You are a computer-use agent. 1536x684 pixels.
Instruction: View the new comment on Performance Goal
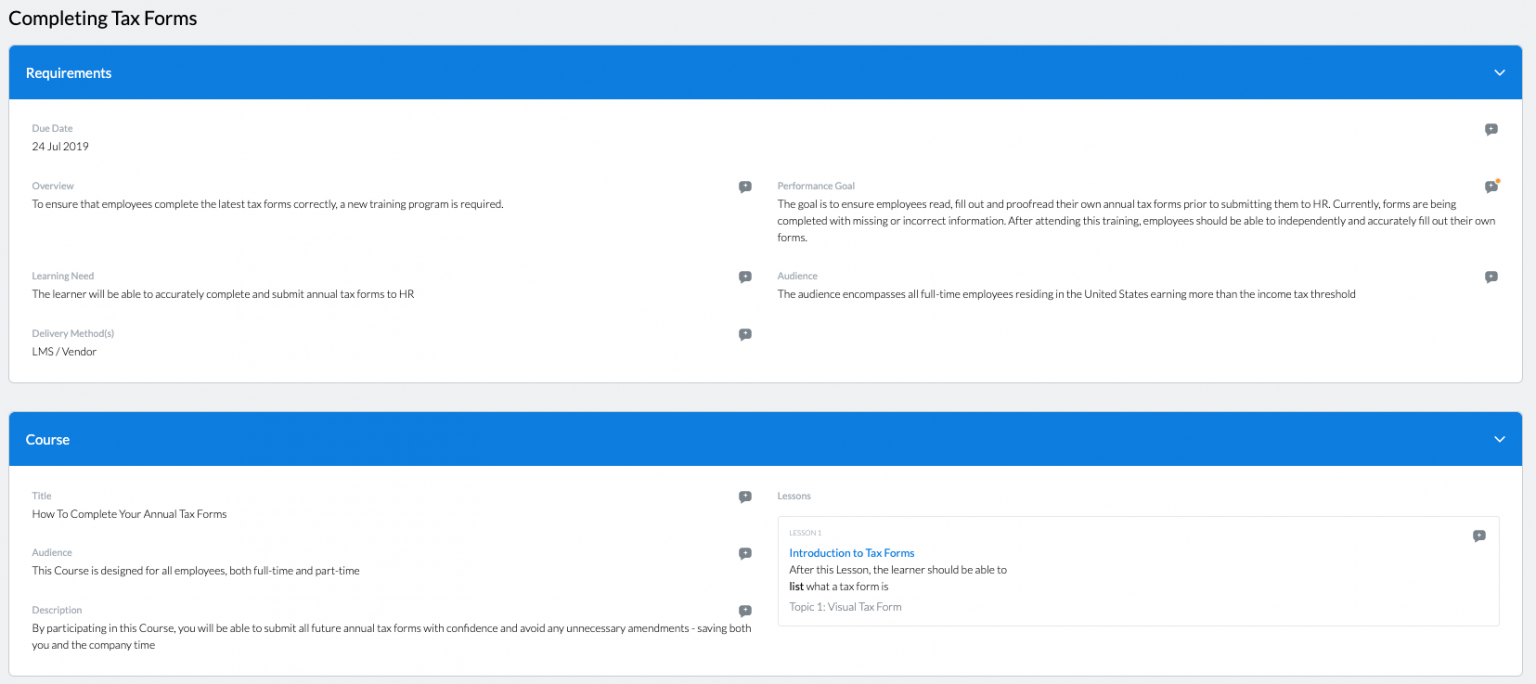point(1490,186)
